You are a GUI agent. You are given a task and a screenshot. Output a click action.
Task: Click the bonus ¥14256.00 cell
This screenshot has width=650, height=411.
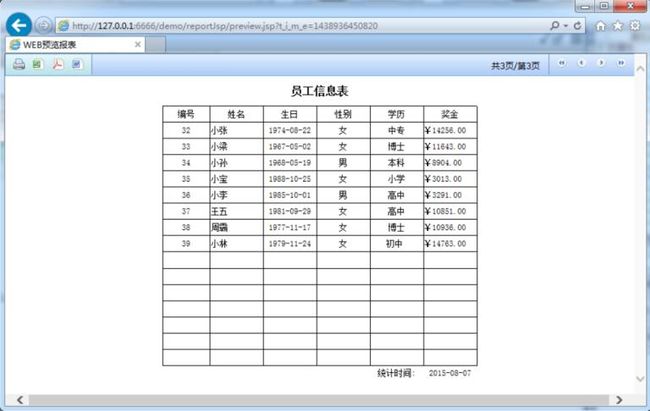tap(450, 130)
